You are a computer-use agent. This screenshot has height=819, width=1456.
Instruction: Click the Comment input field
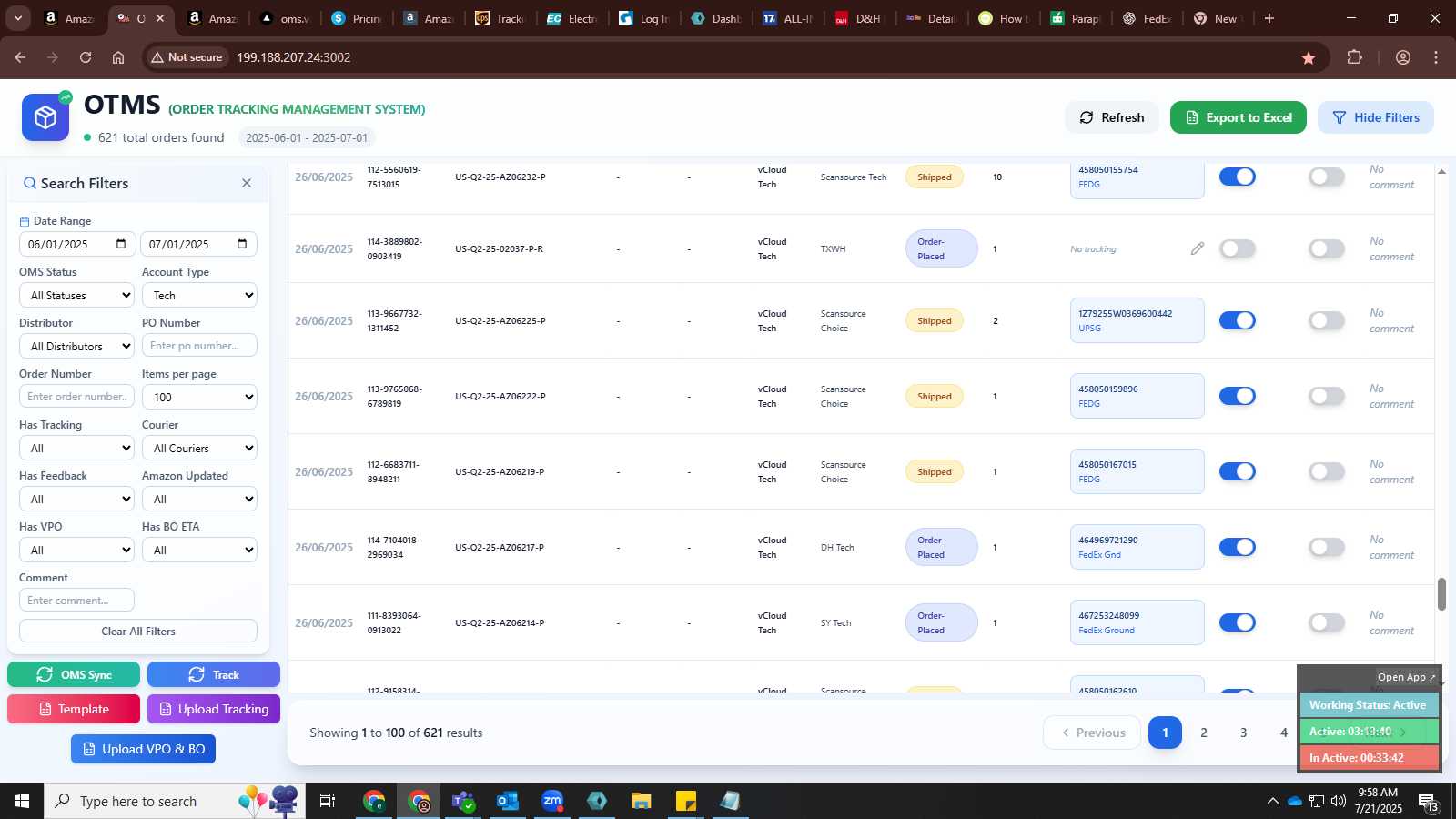76,600
